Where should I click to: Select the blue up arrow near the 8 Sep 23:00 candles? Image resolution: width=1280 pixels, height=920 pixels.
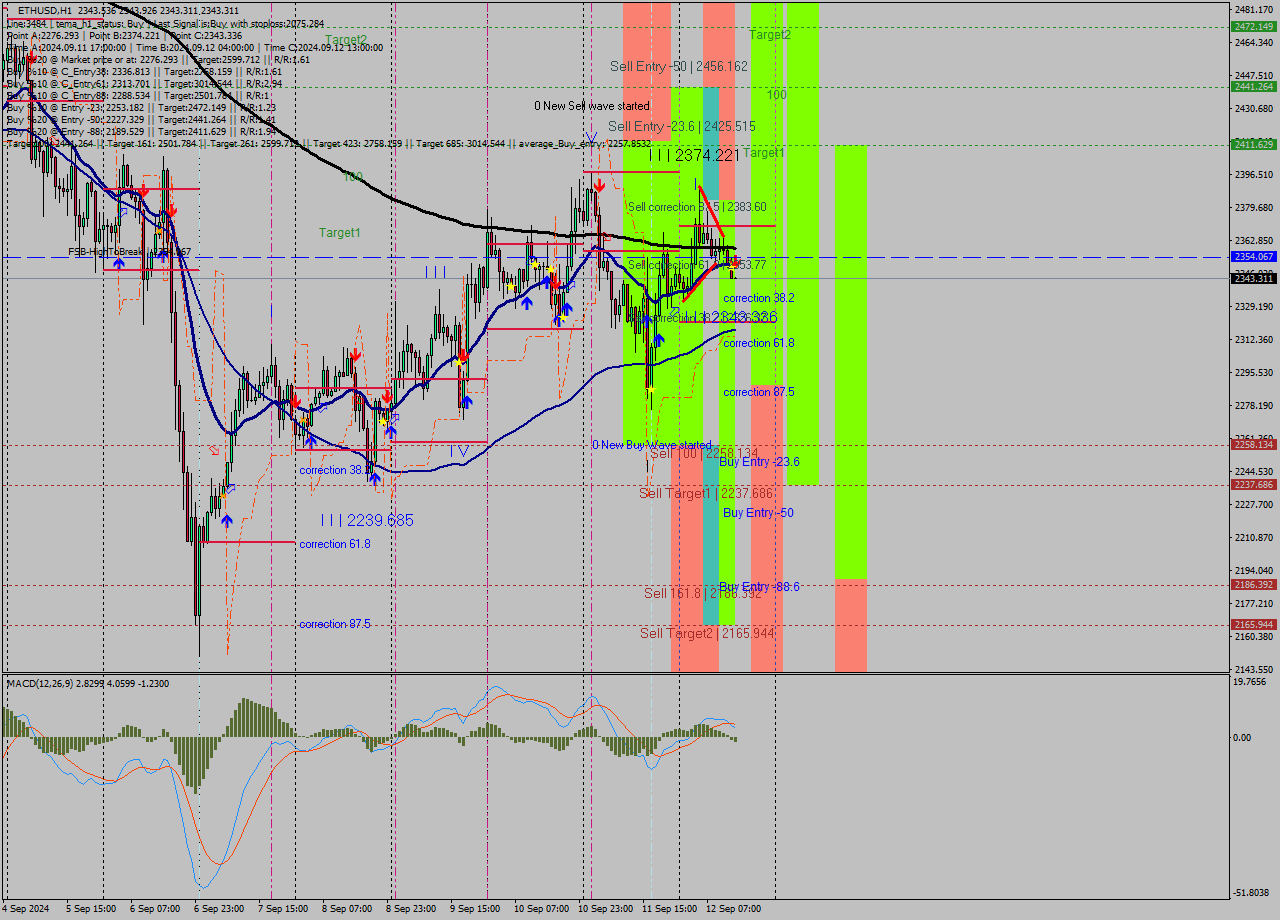tap(391, 432)
